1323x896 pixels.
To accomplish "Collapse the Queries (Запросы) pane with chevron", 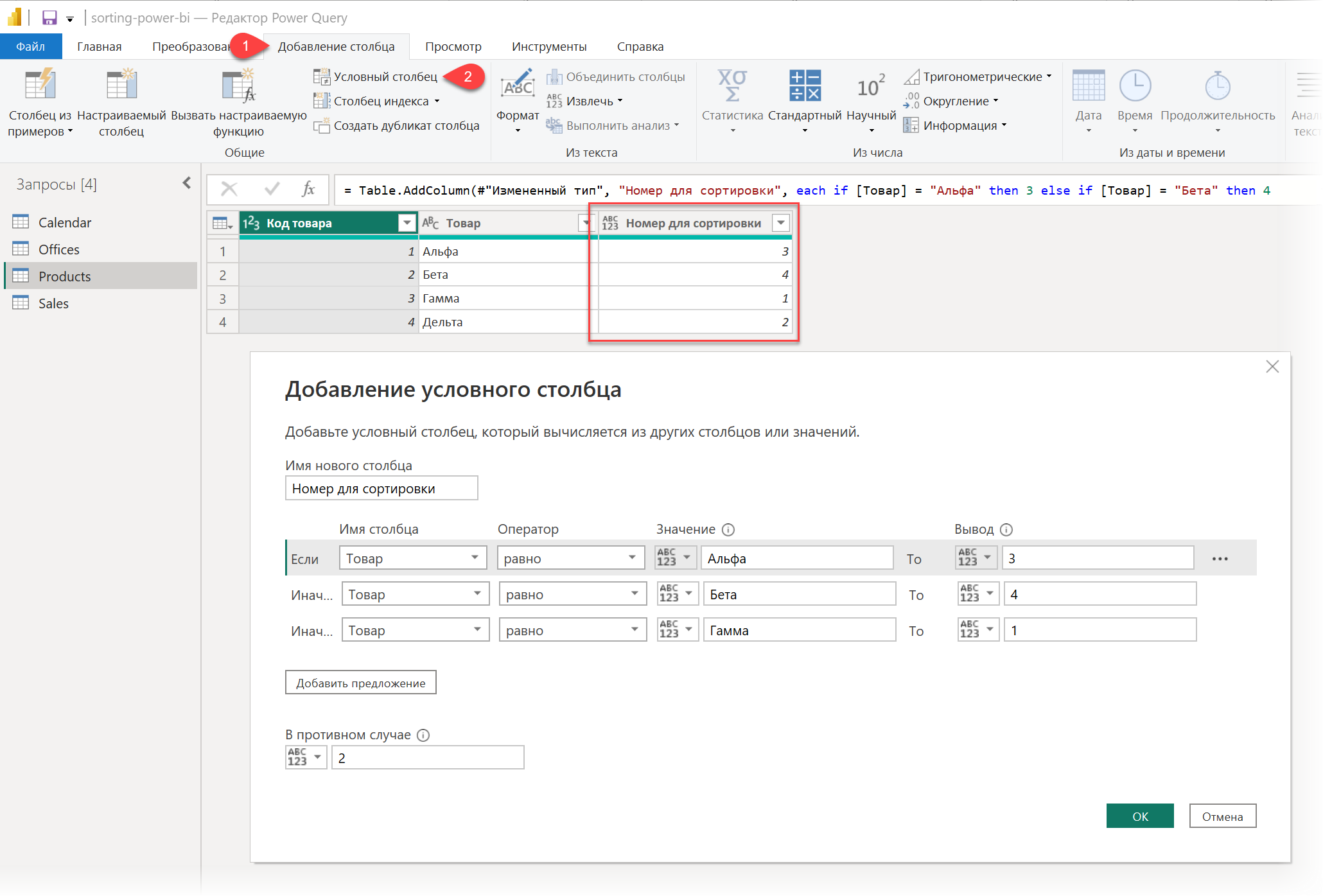I will point(186,184).
